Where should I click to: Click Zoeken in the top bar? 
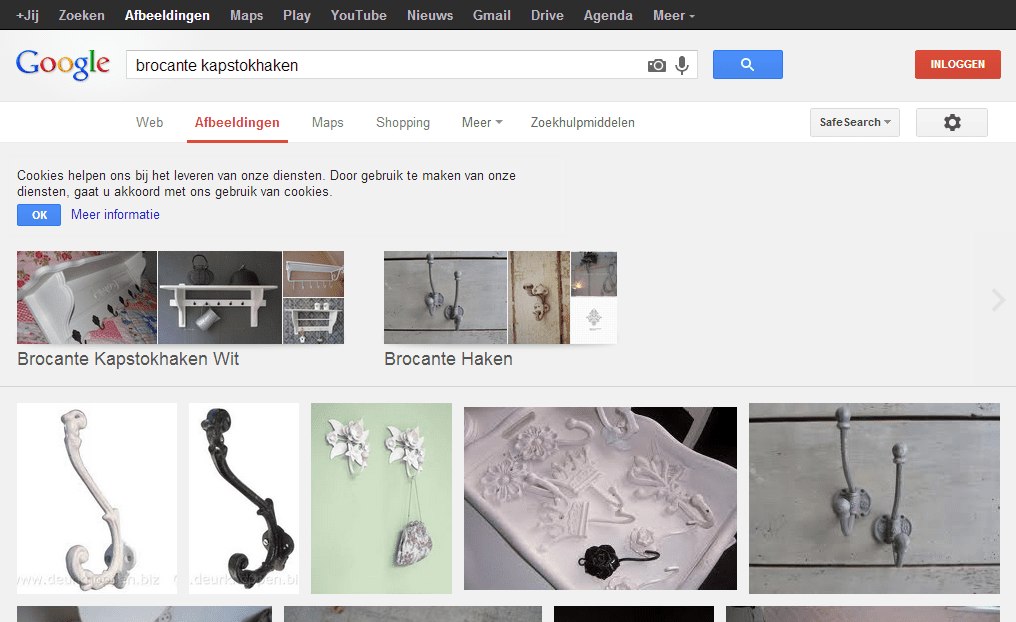(82, 16)
